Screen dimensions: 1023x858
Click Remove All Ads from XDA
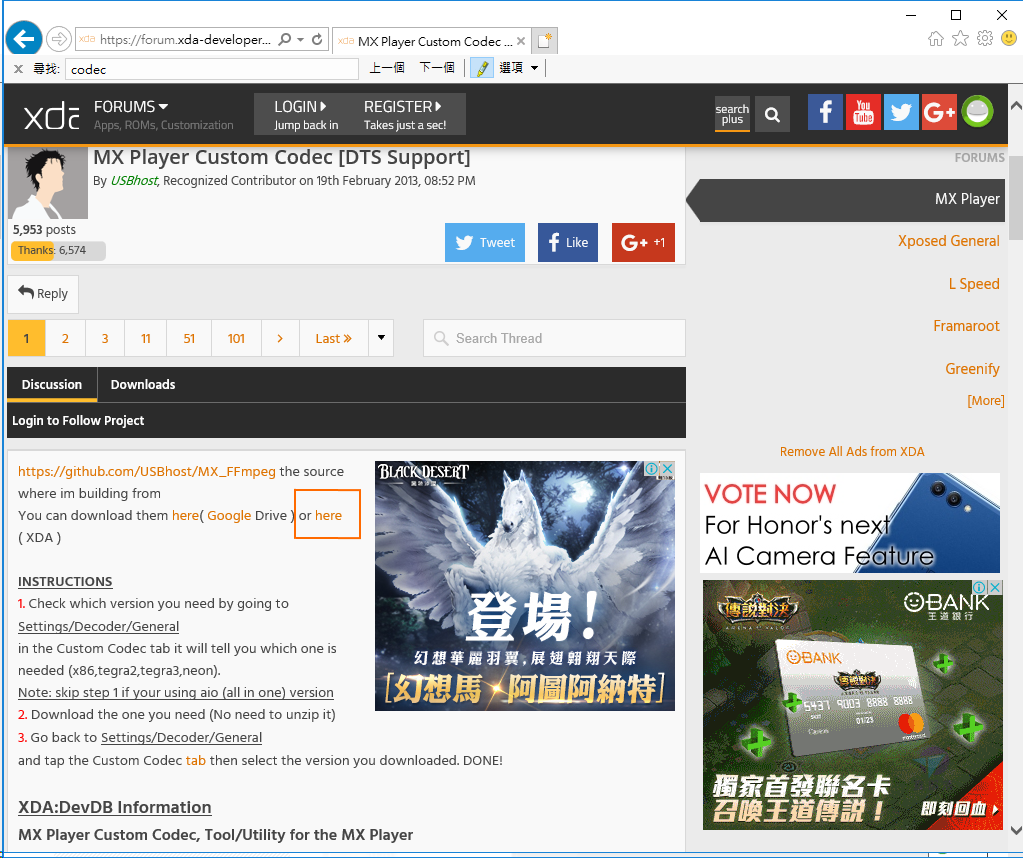point(852,452)
